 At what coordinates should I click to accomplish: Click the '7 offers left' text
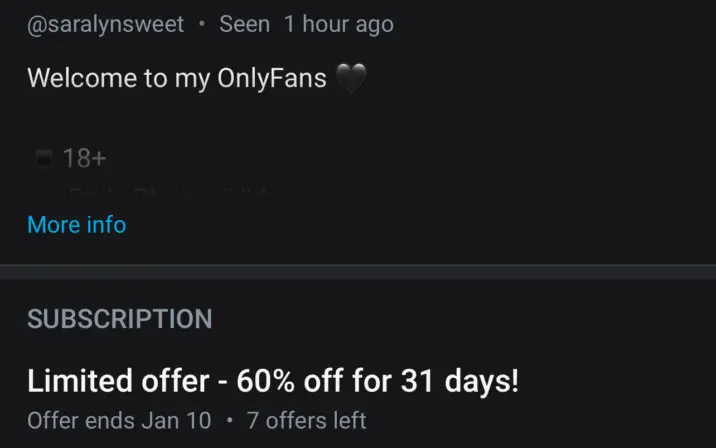306,420
